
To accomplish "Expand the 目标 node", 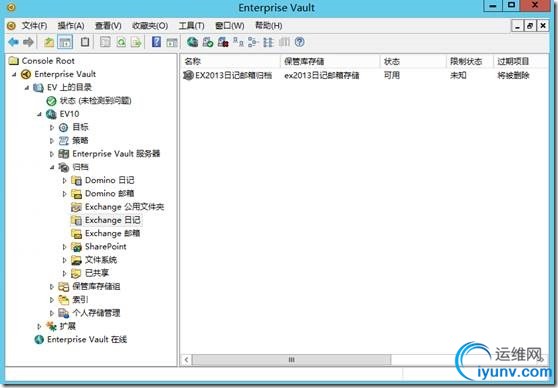I will click(52, 127).
